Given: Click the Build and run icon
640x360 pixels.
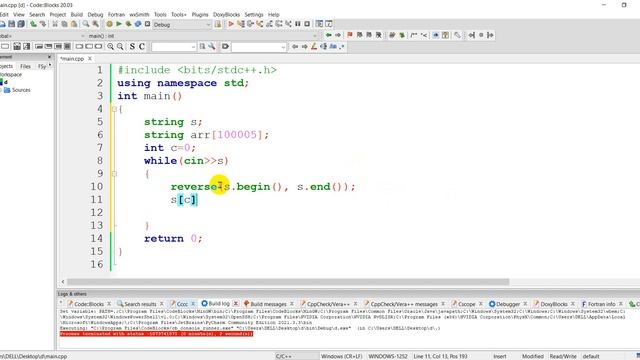Looking at the screenshot, I should pos(128,24).
